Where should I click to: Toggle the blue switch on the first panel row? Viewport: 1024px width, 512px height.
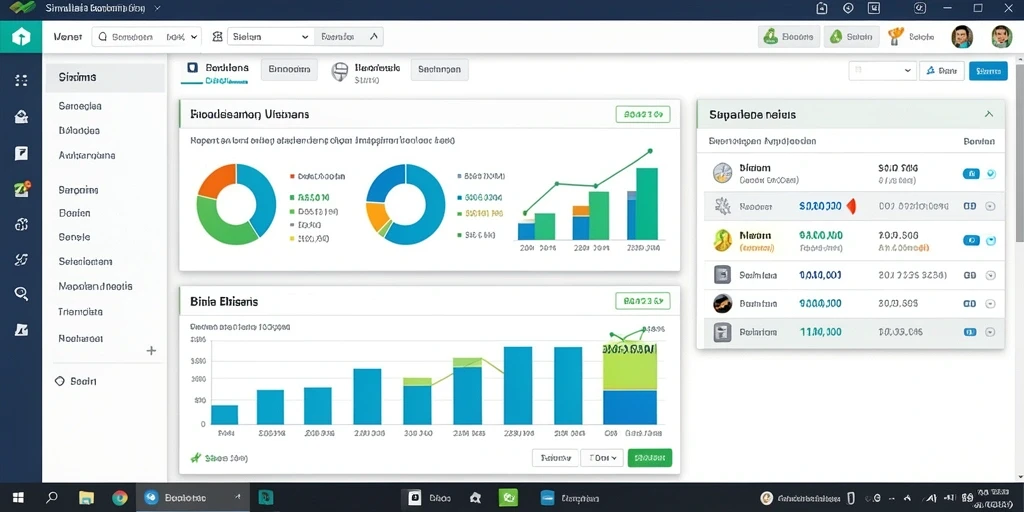pyautogui.click(x=971, y=174)
